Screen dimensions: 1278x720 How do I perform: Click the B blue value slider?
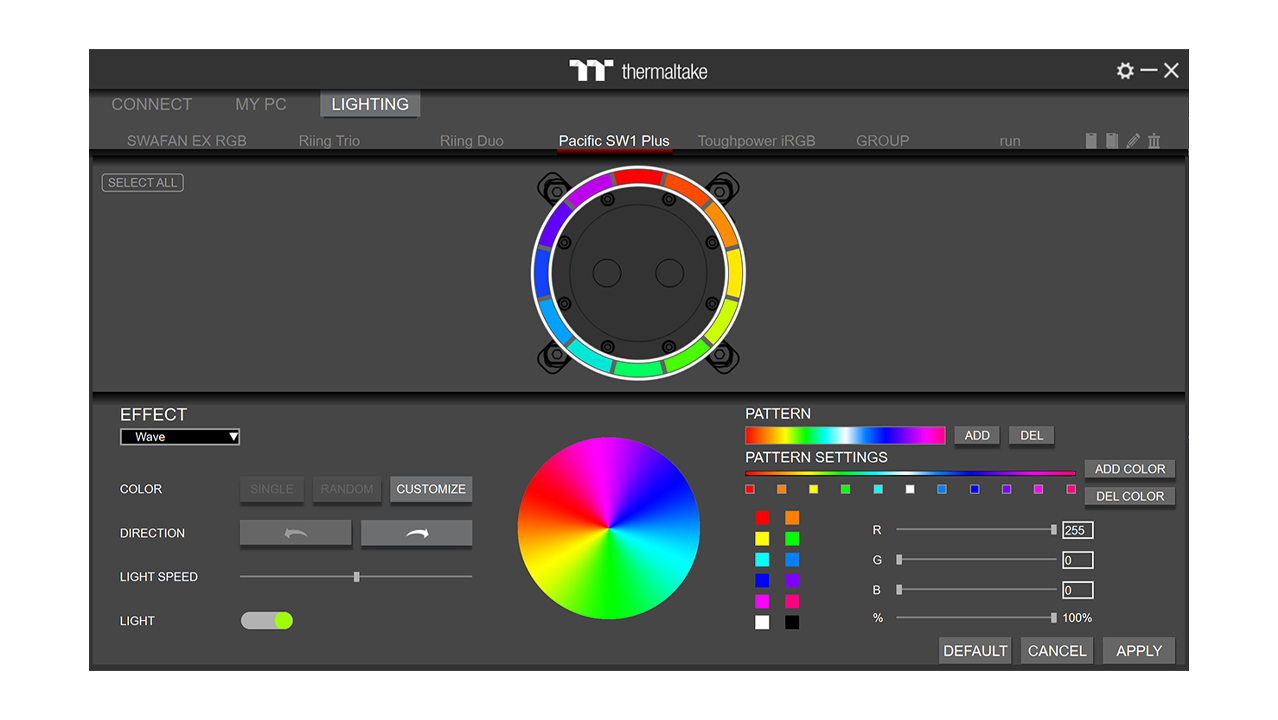pyautogui.click(x=976, y=590)
